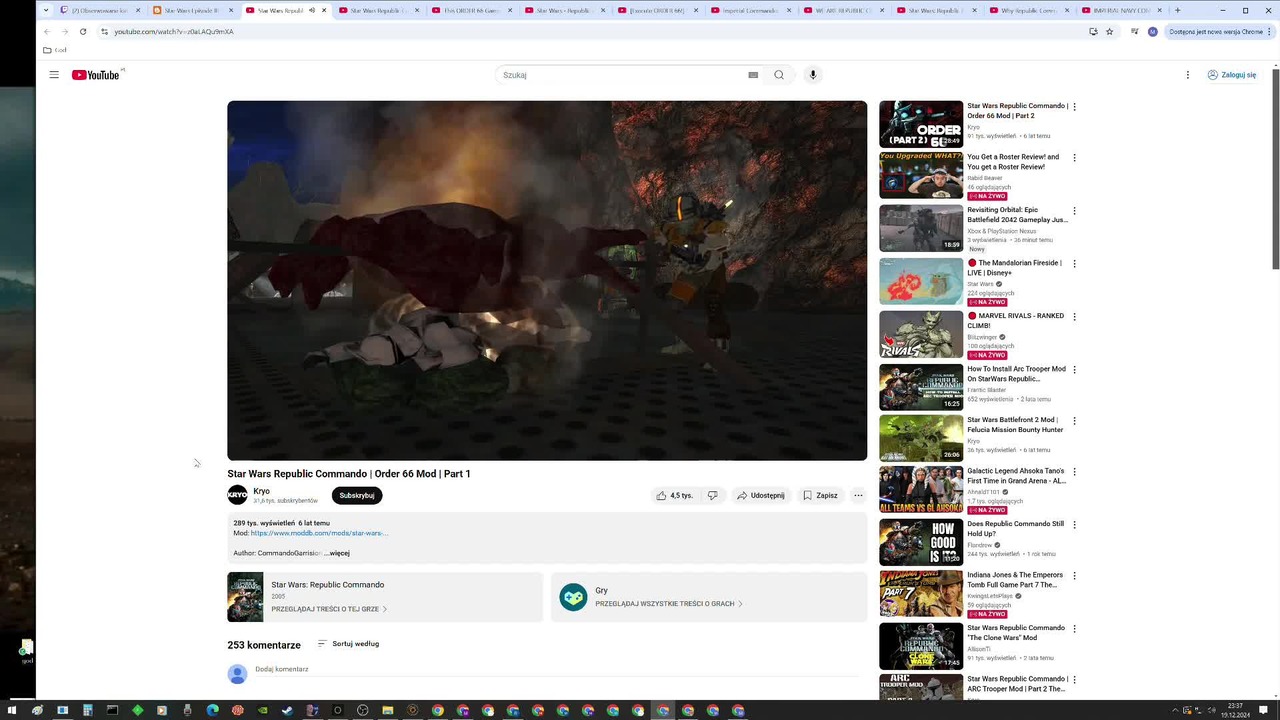Image resolution: width=1280 pixels, height=720 pixels.
Task: Expand description by clicking ...więcej
Action: coord(338,553)
